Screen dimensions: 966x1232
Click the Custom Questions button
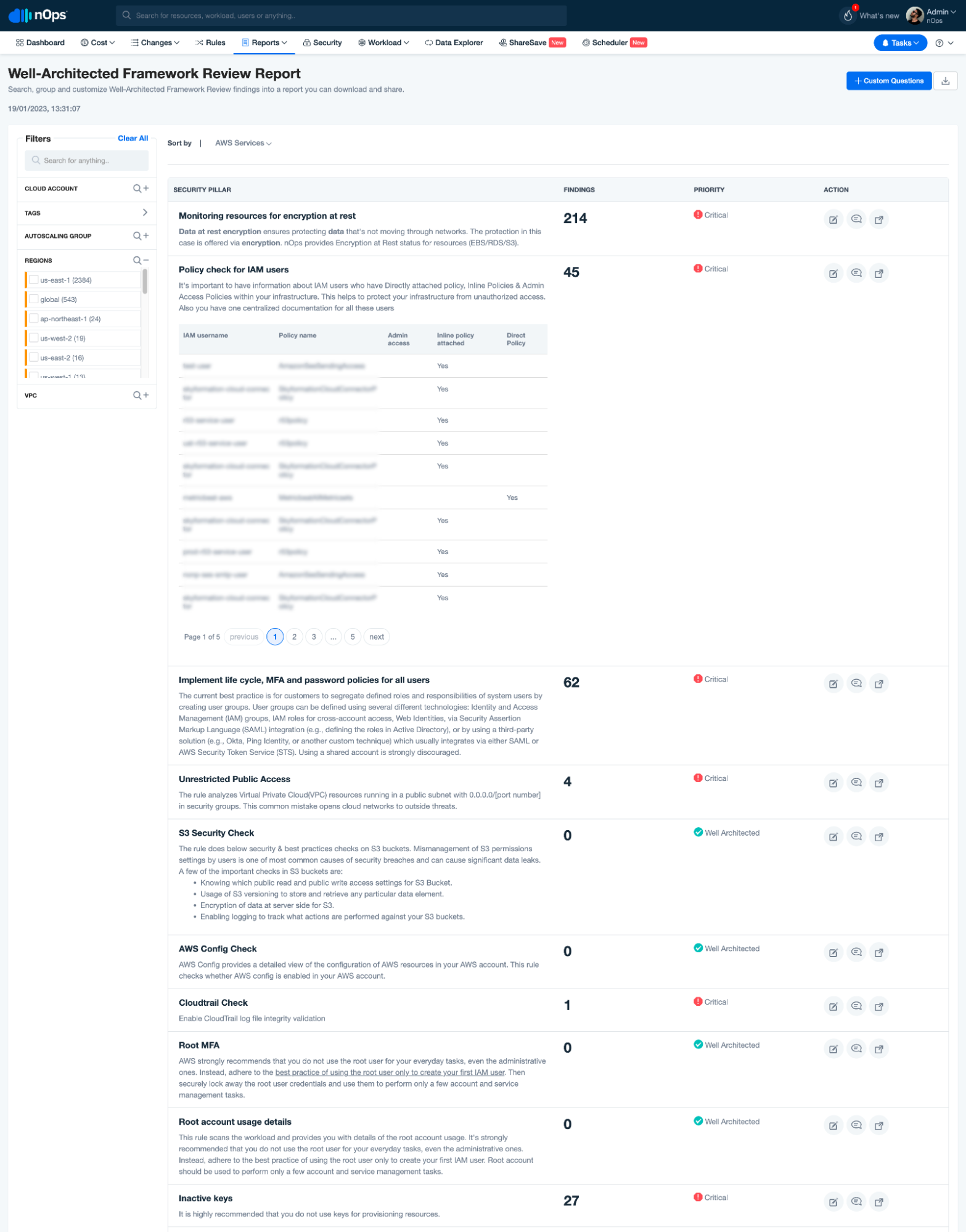pyautogui.click(x=888, y=81)
